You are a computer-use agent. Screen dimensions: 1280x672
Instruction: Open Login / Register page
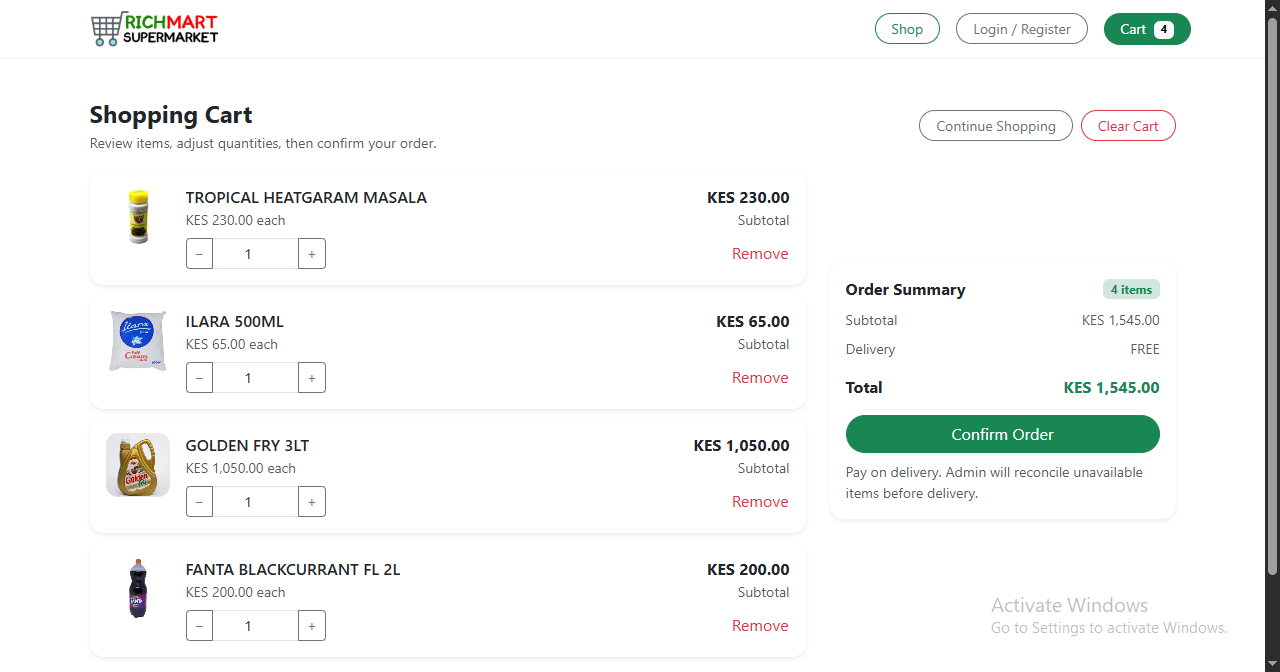(x=1021, y=29)
